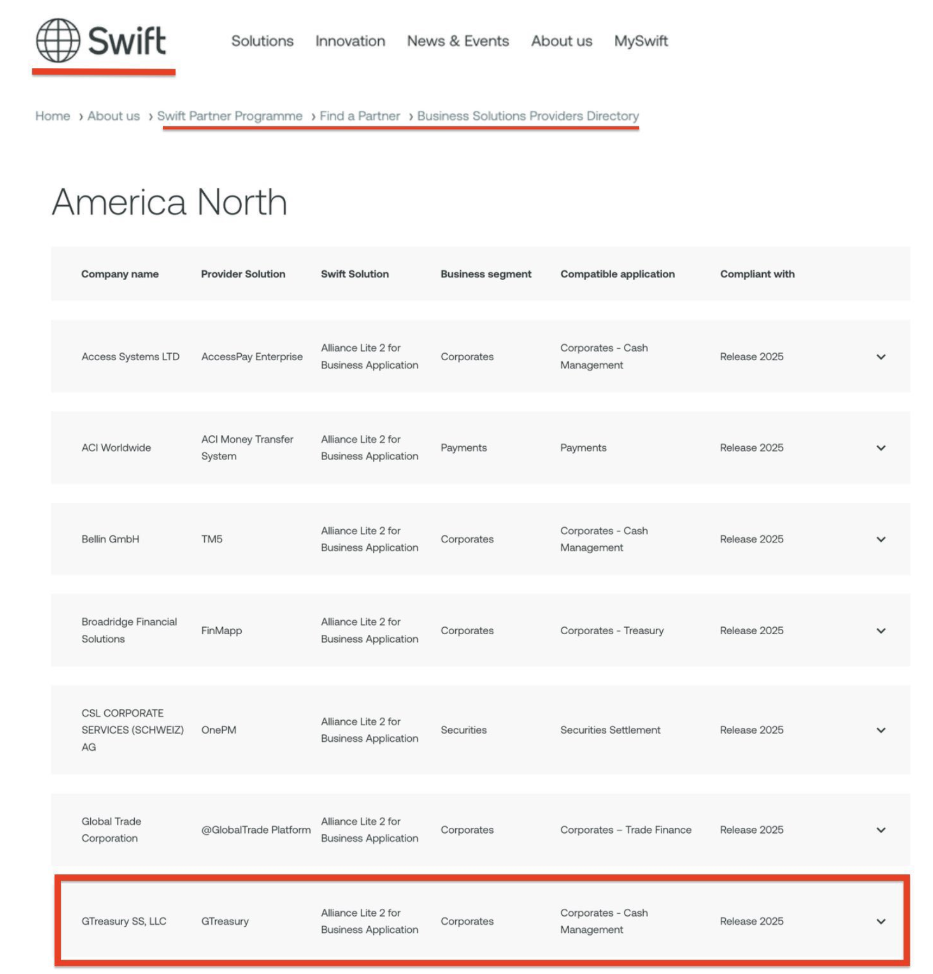This screenshot has height=974, width=933.
Task: Click the Payments business segment cell
Action: click(x=463, y=448)
